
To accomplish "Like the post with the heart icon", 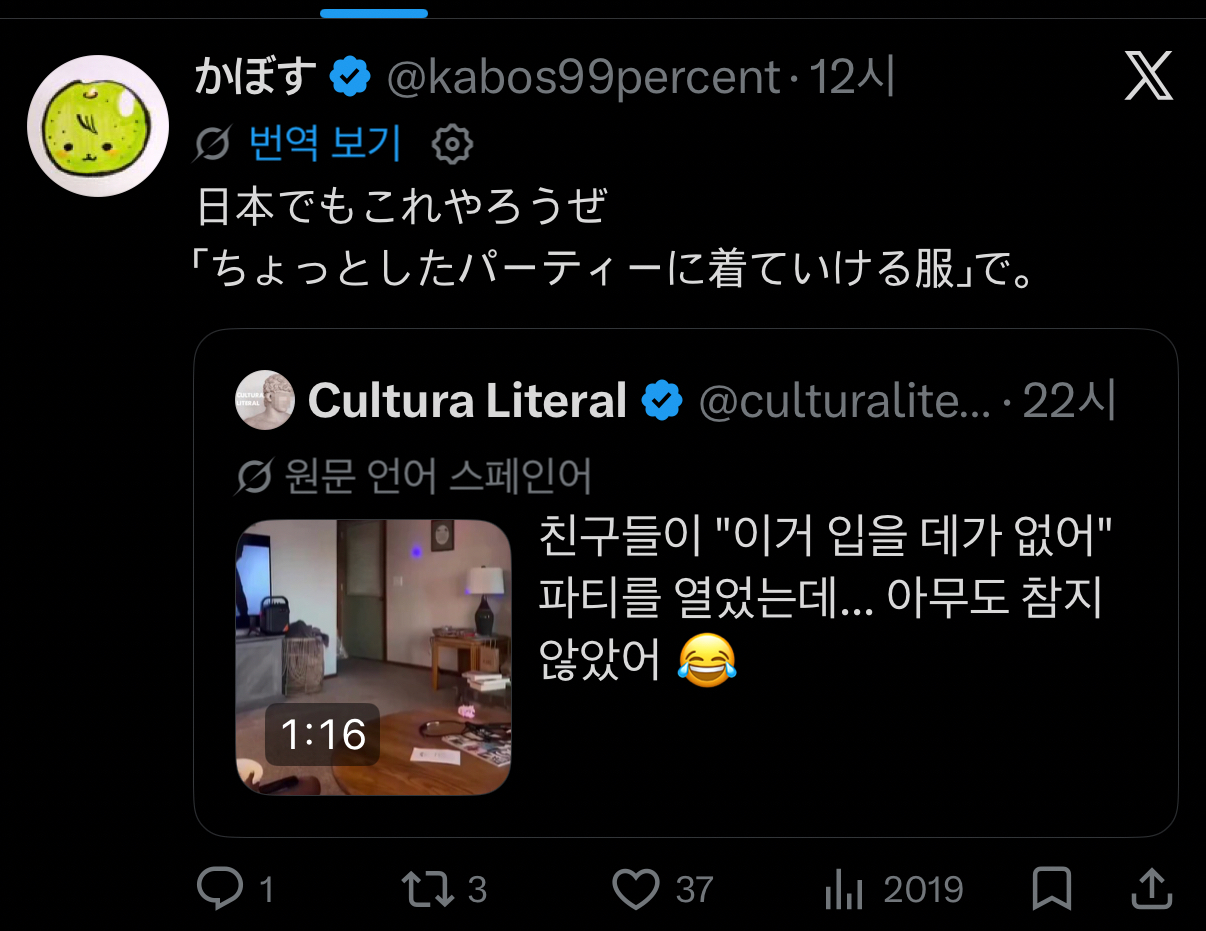I will pyautogui.click(x=636, y=889).
